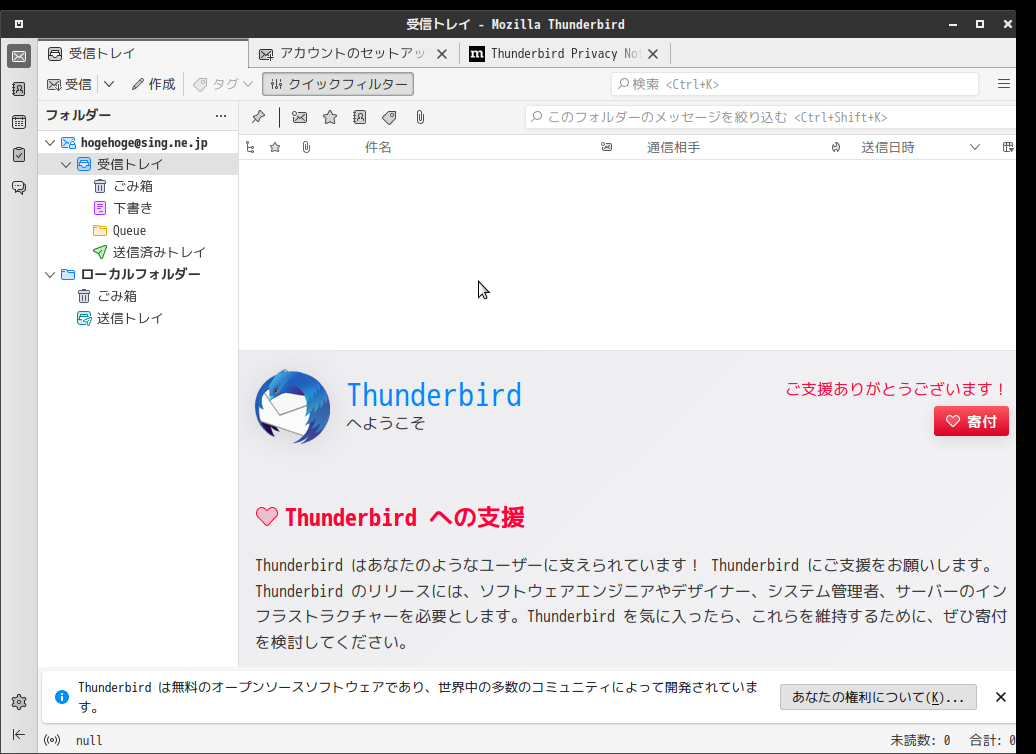The height and width of the screenshot is (754, 1036).
Task: Sort by the starred column header
Action: 275,147
